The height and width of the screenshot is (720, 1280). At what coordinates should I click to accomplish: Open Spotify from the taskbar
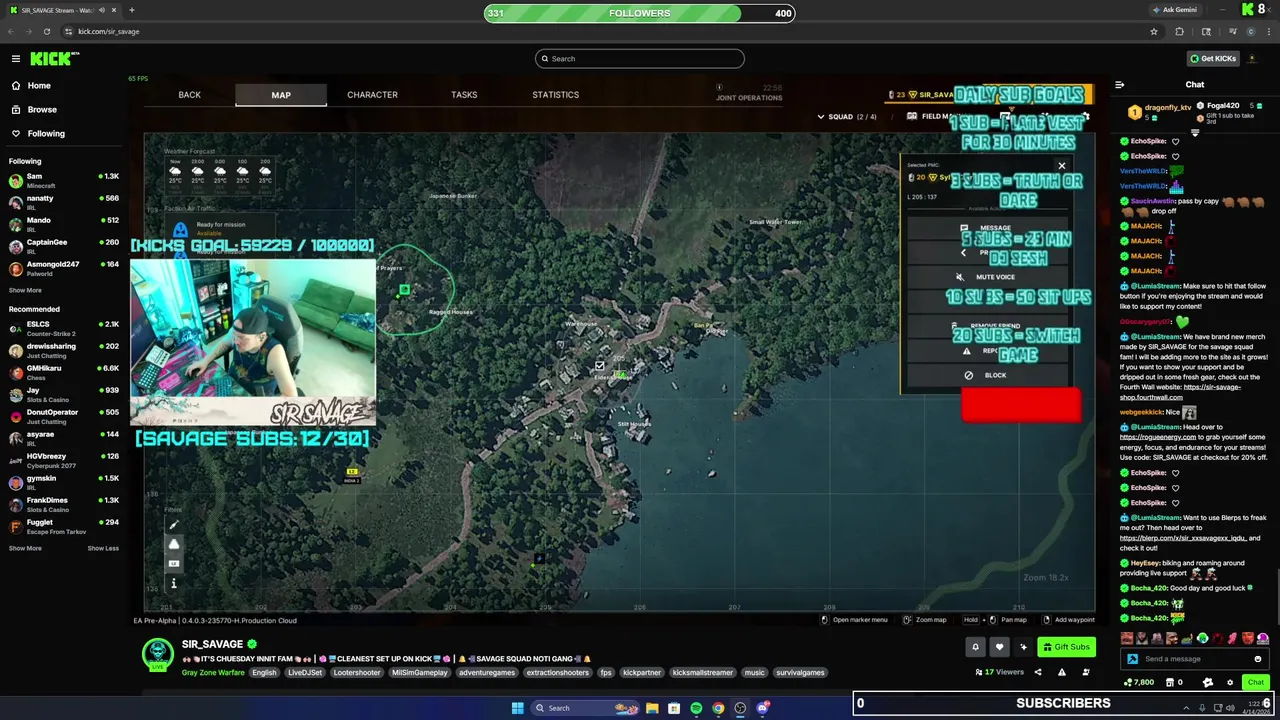click(x=696, y=709)
